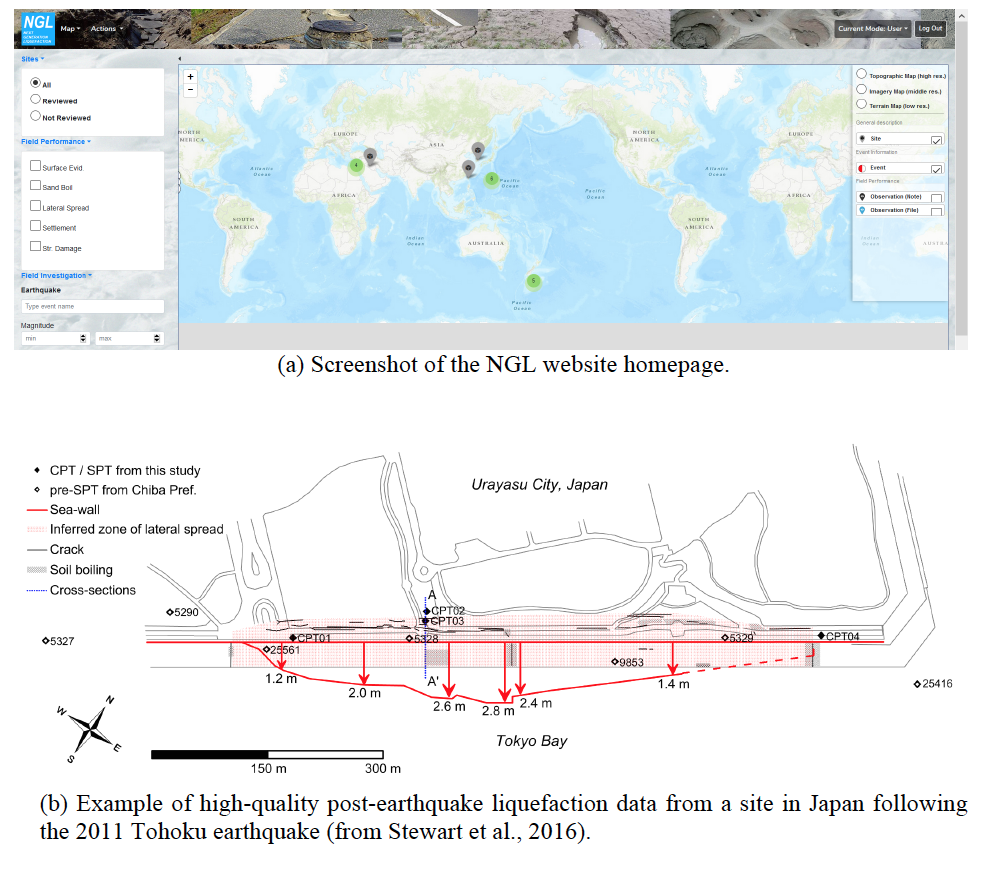Open the green cluster marker labeled 8
988x872 pixels.
pos(491,179)
